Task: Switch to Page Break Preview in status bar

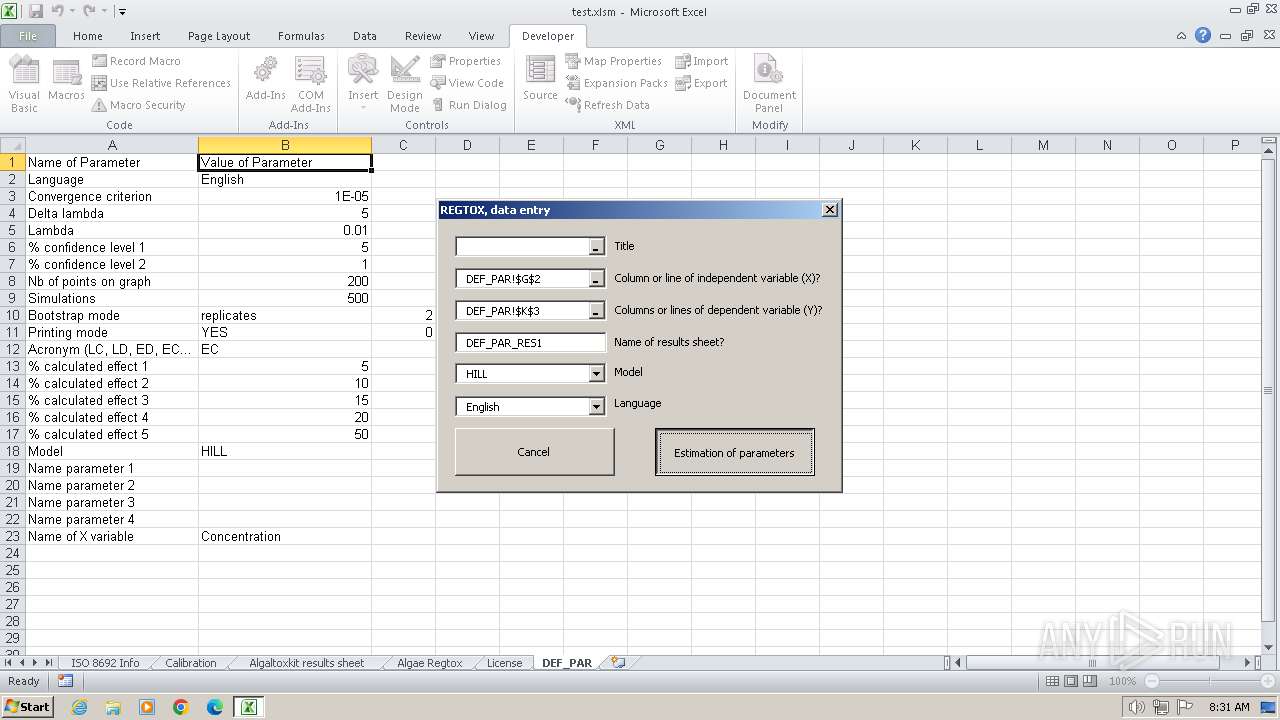Action: point(1090,681)
